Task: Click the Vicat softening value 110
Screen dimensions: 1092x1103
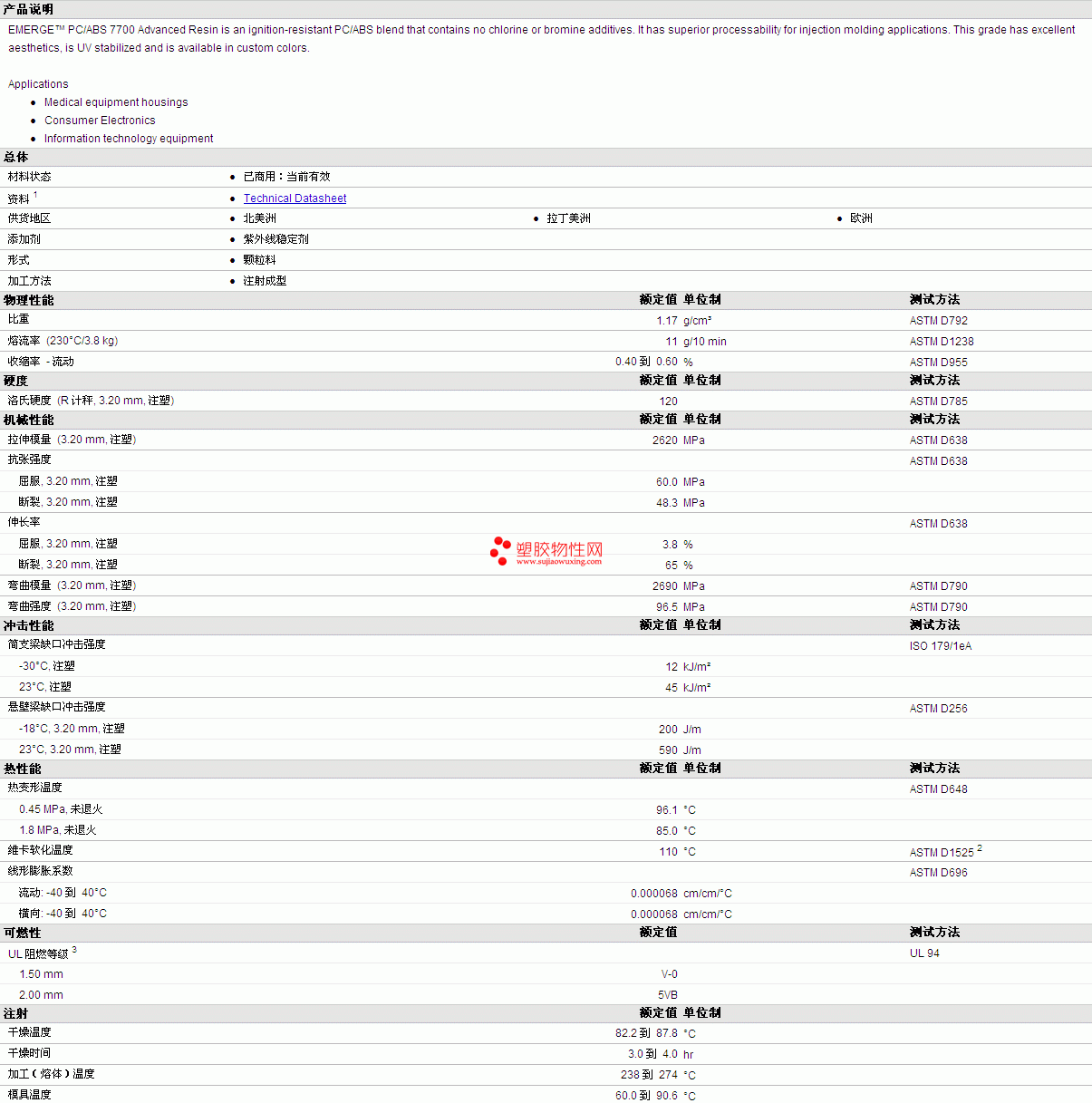Action: click(x=668, y=852)
